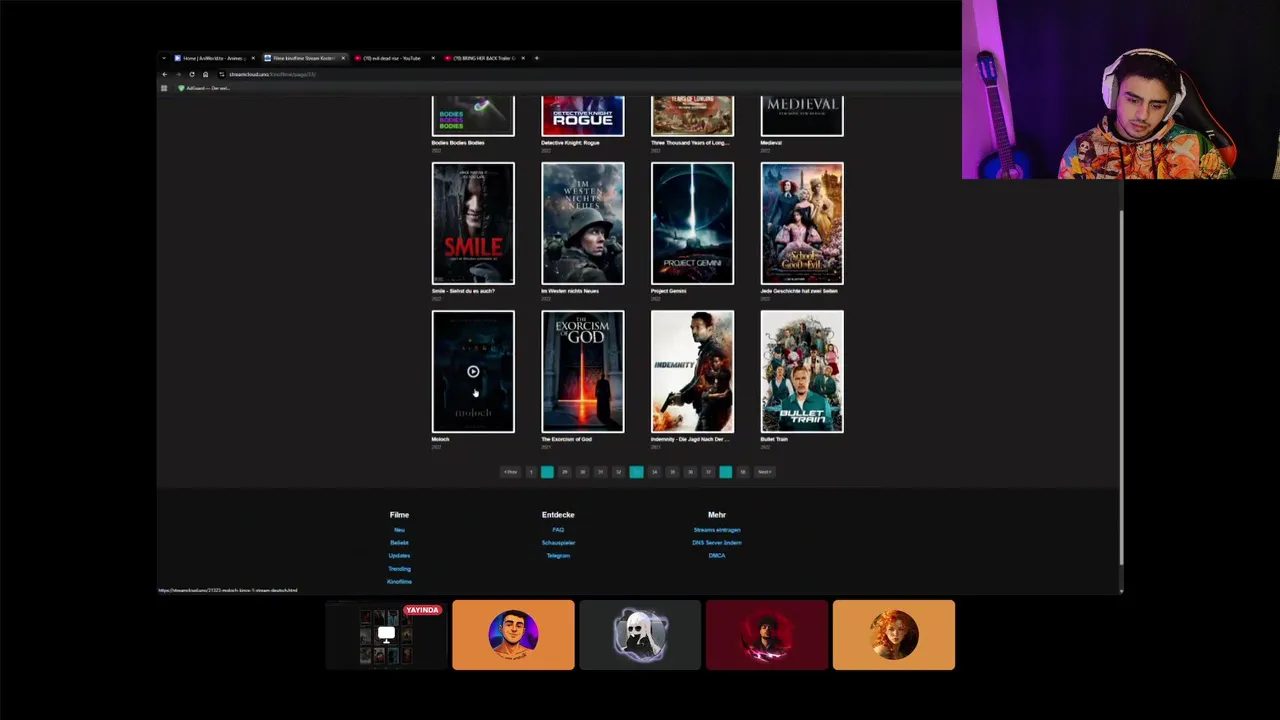1280x720 pixels.
Task: Open the Neu link under Filme
Action: (x=399, y=530)
